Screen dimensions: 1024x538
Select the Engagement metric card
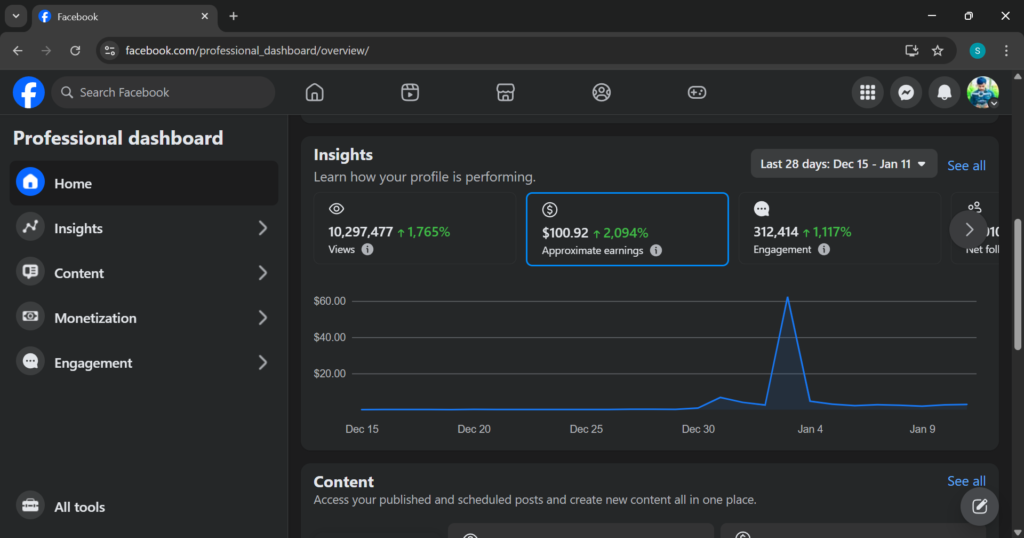click(x=839, y=229)
